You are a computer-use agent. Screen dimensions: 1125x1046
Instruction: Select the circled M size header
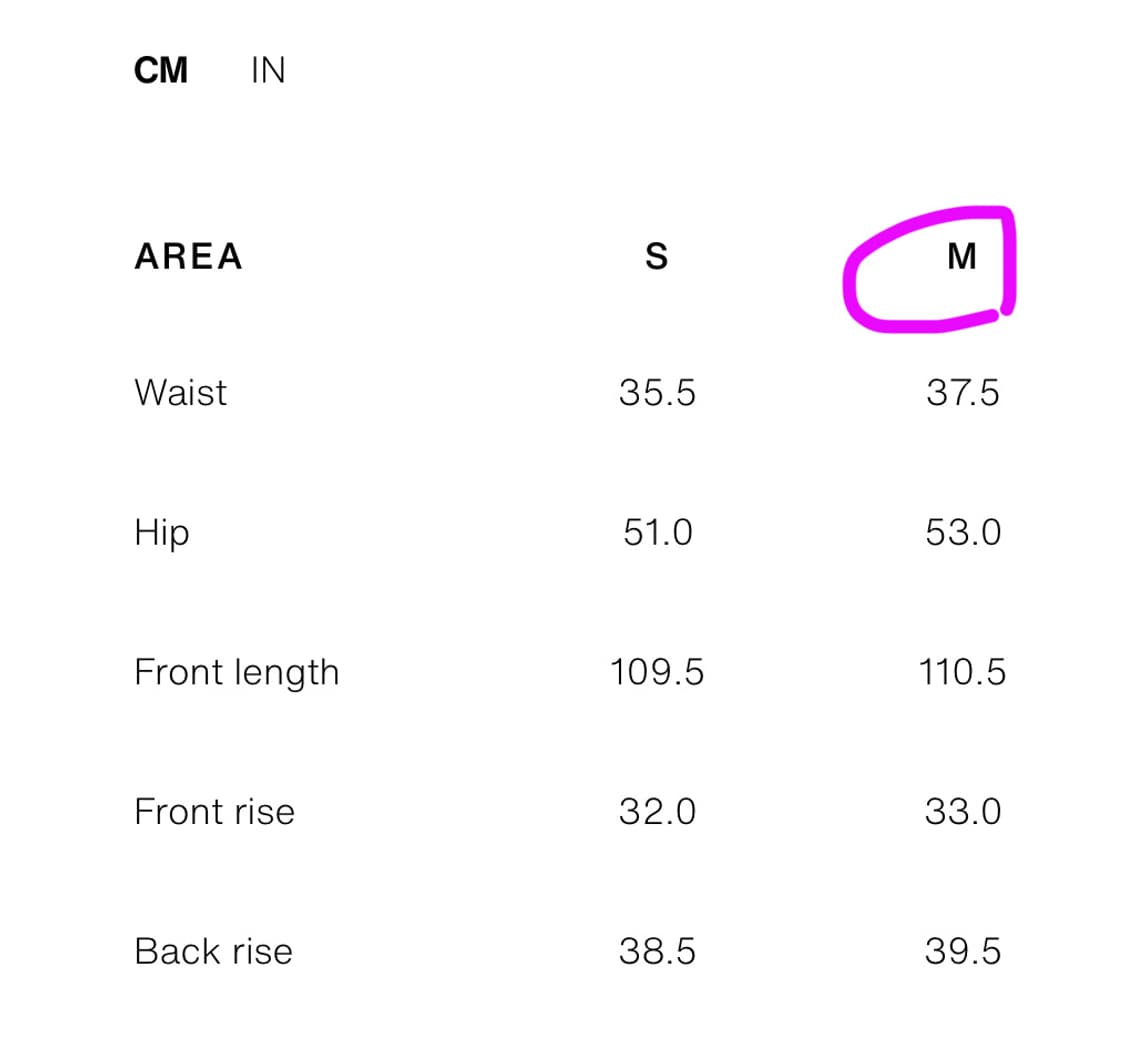(x=961, y=257)
